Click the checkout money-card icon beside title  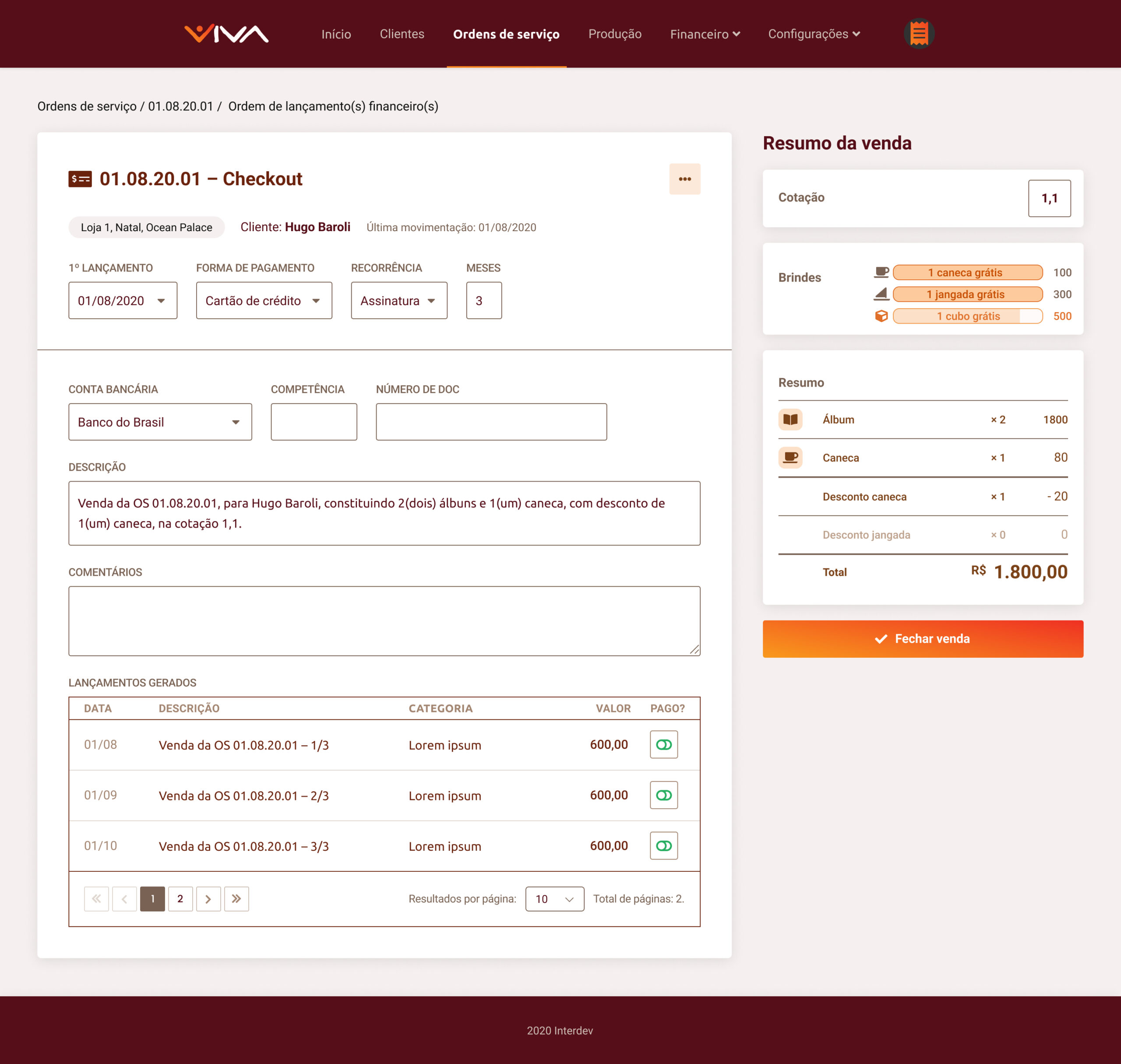pyautogui.click(x=80, y=179)
